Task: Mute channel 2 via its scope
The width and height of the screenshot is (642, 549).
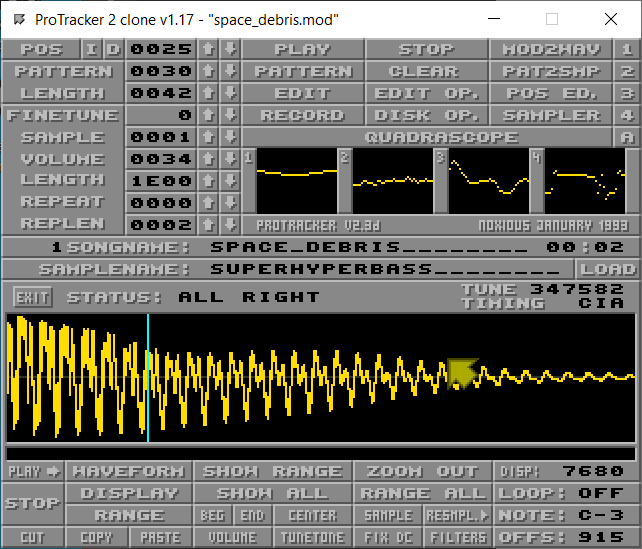Action: 393,181
